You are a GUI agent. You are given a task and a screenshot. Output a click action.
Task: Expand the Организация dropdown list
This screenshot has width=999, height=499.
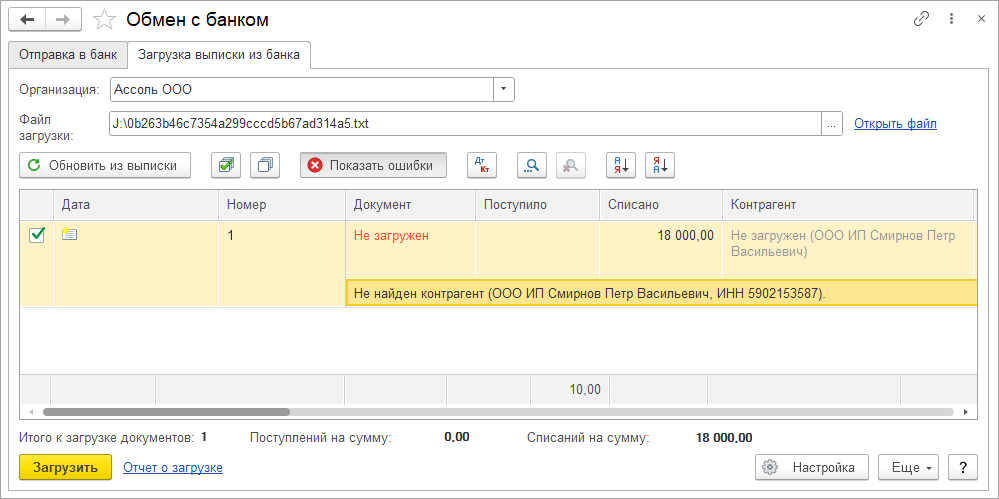coord(504,90)
